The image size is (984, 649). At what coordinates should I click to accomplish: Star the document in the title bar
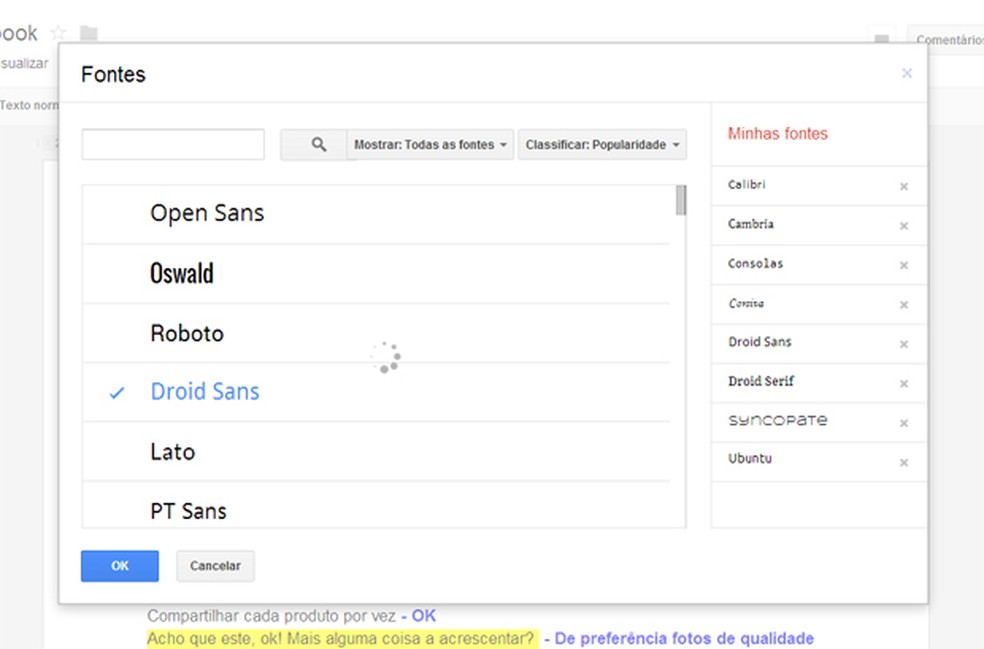[x=59, y=34]
